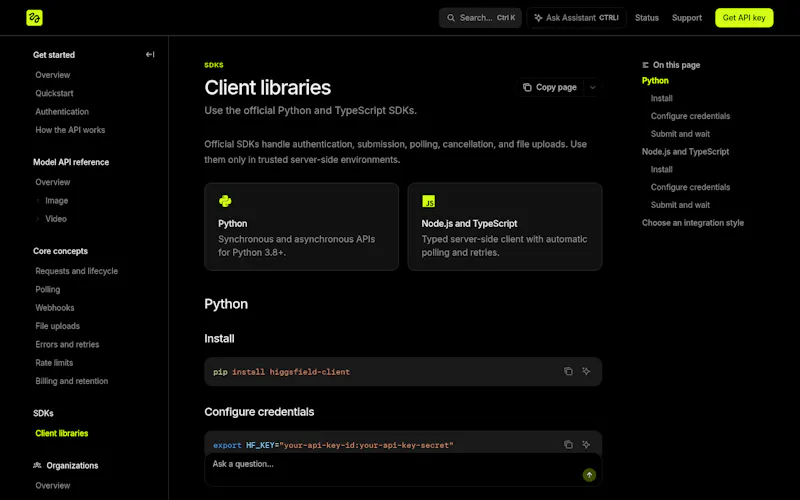Image resolution: width=800 pixels, height=500 pixels.
Task: Click the Configure credentials heading
Action: 259,412
